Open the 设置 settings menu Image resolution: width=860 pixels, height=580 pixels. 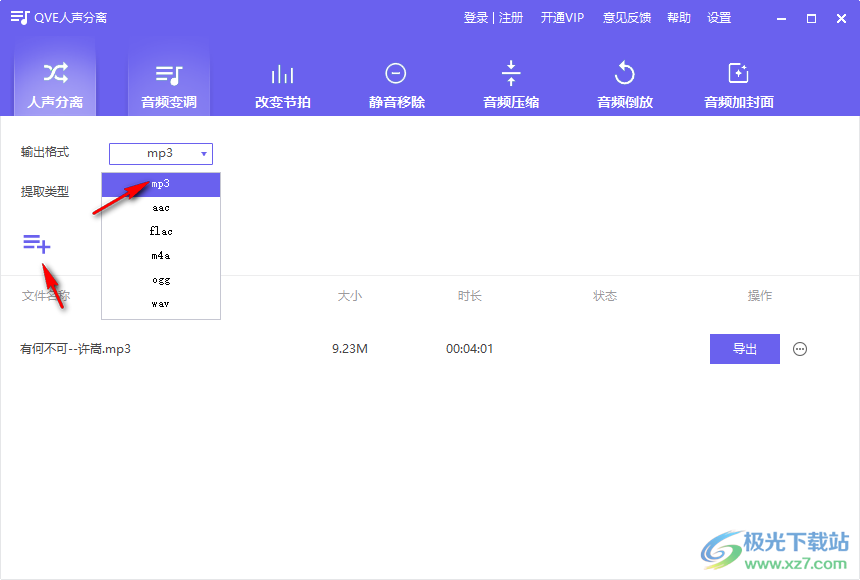(719, 17)
